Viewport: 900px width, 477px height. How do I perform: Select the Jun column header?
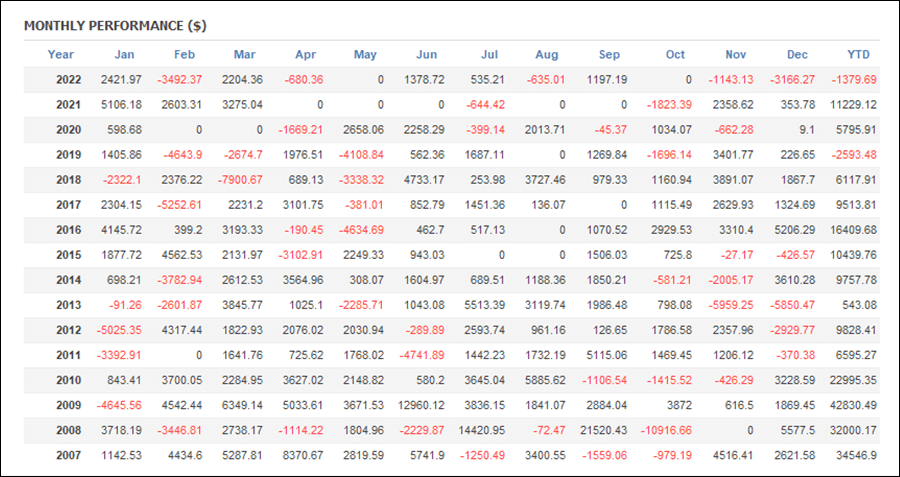[x=426, y=55]
